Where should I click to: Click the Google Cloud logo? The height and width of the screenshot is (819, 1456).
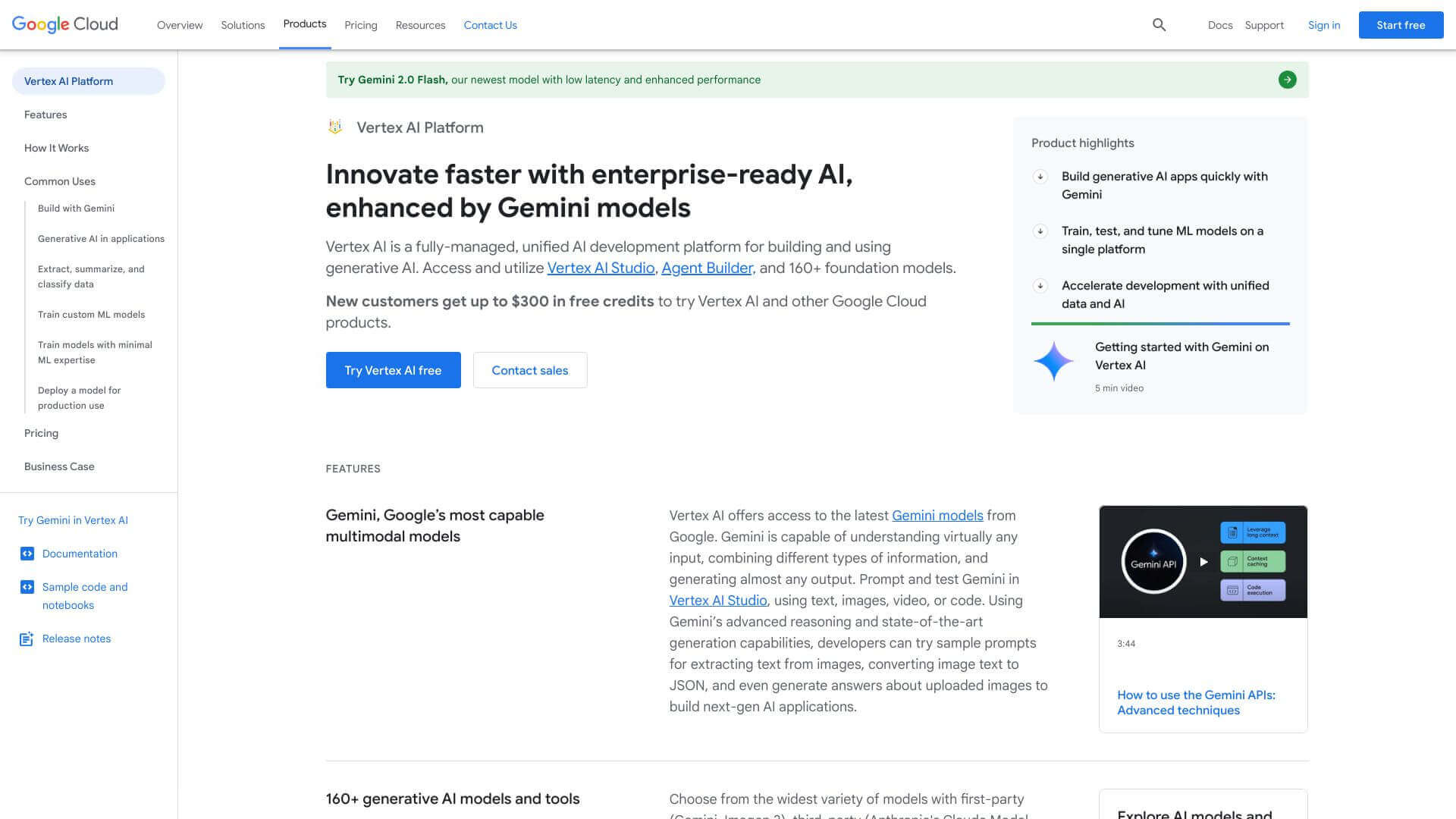[x=64, y=24]
